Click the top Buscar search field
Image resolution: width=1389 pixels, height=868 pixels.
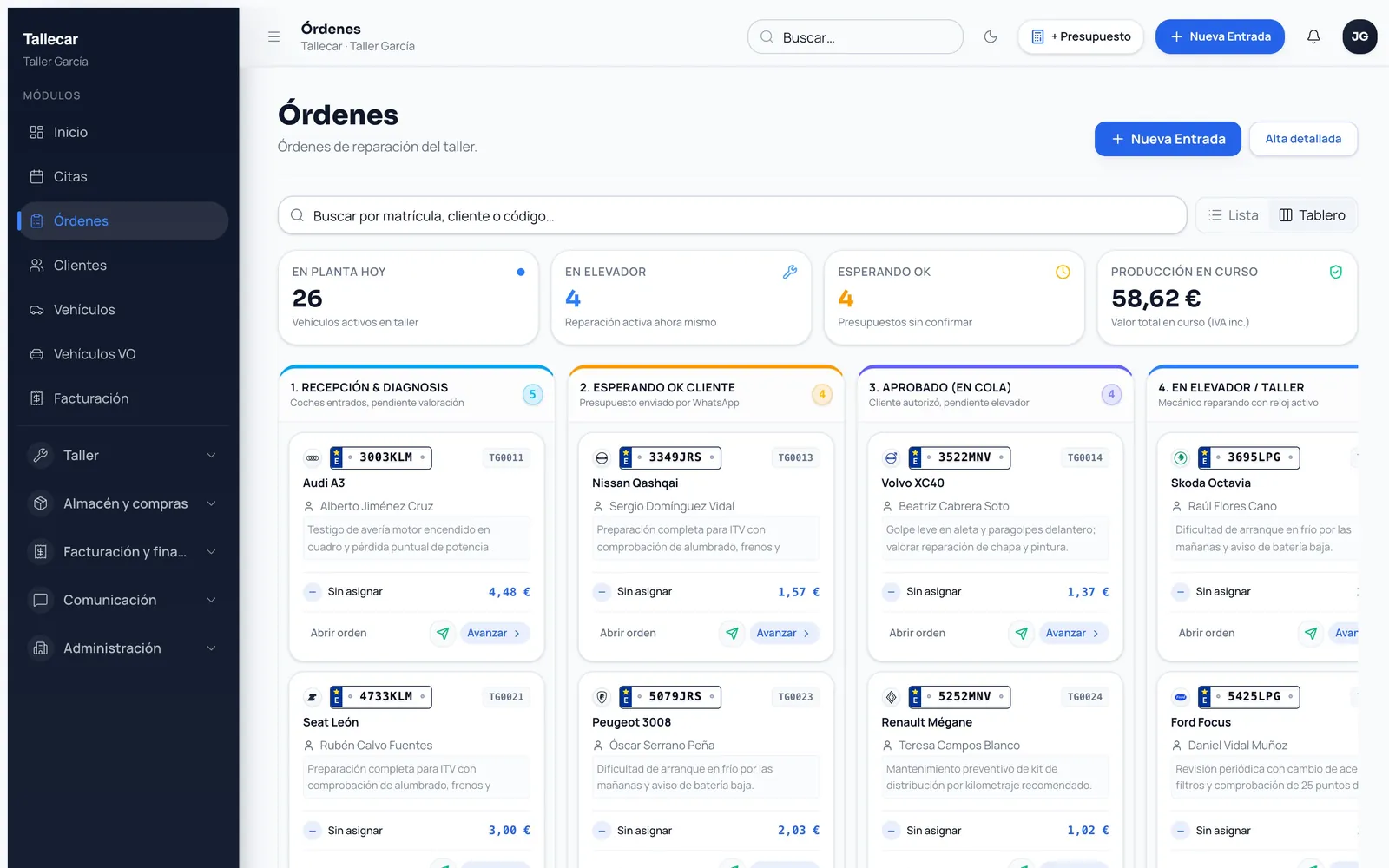pos(855,36)
